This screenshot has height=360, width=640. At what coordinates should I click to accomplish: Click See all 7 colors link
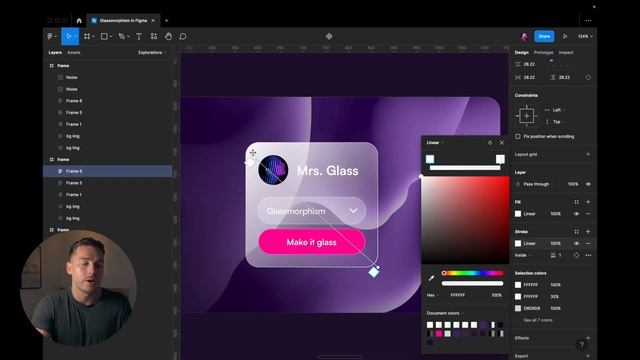(538, 320)
